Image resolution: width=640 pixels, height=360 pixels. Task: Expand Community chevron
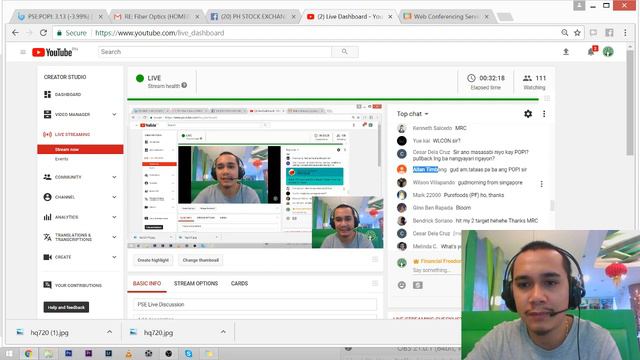[x=114, y=177]
